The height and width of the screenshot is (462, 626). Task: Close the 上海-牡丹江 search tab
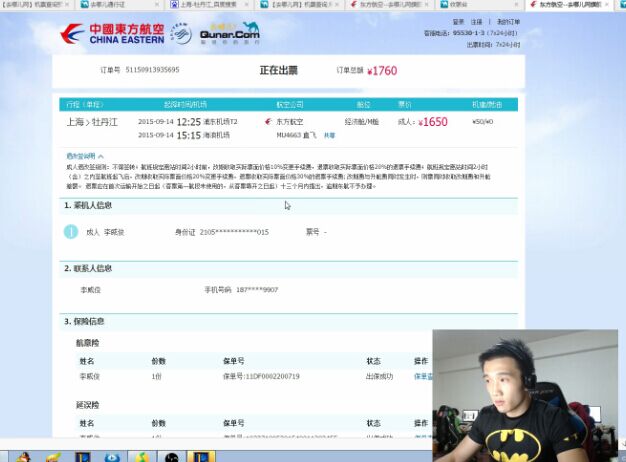pos(247,4)
